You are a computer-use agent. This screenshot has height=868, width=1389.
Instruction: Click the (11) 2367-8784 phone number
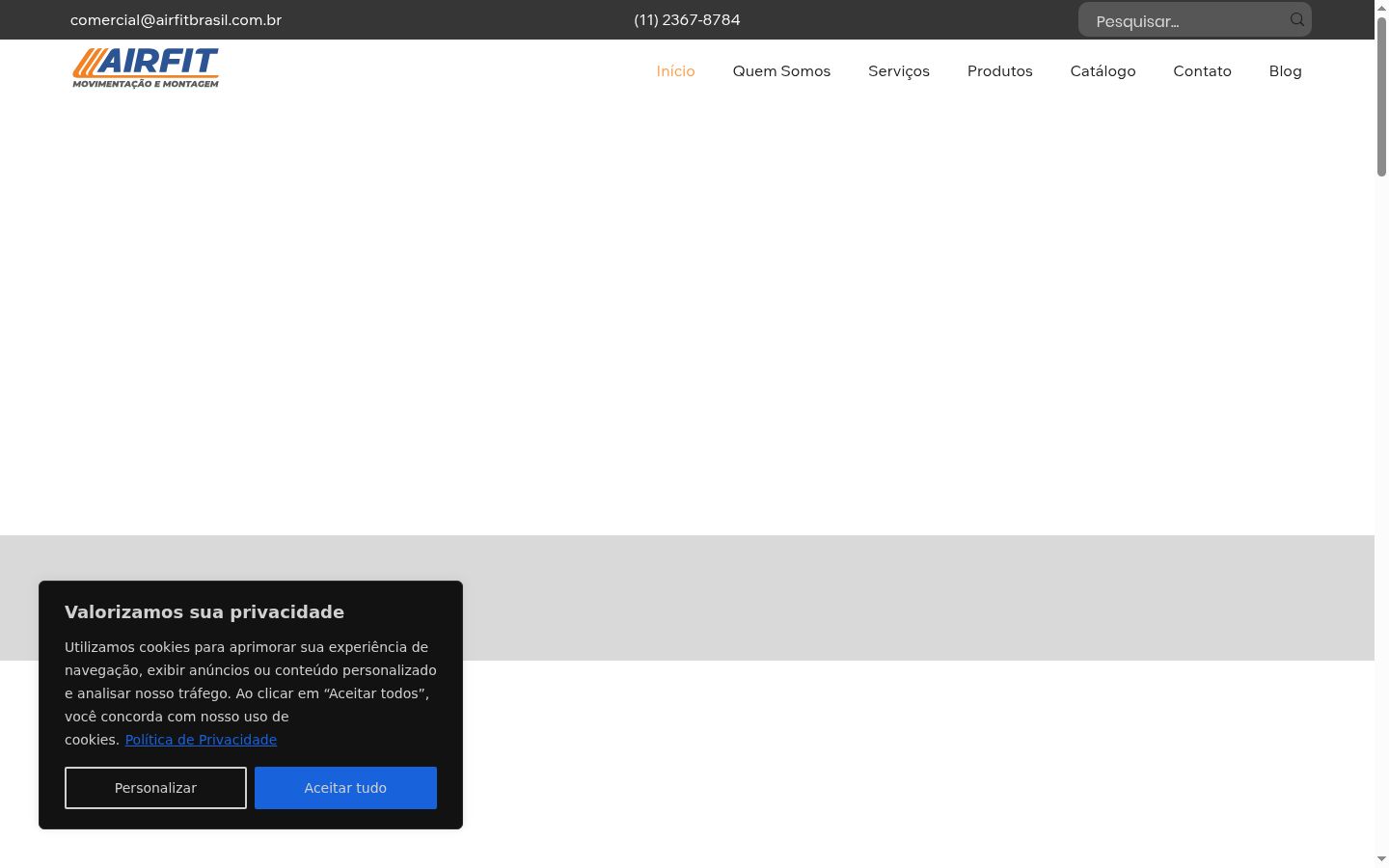(687, 20)
